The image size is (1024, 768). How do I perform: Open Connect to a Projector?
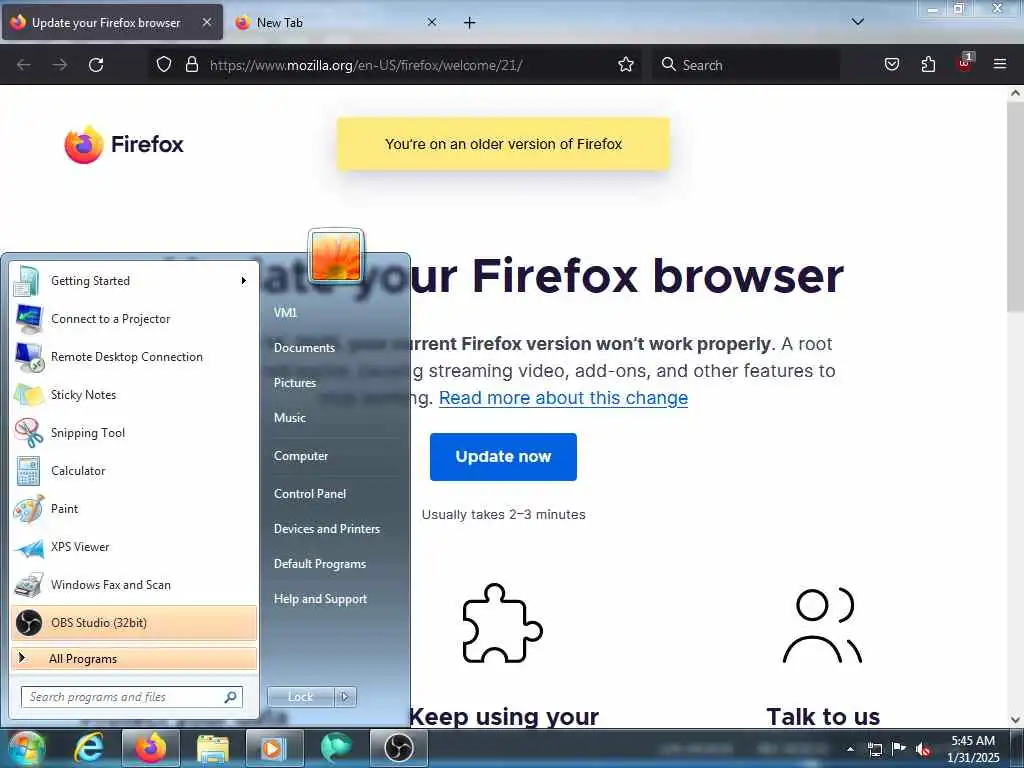[x=134, y=319]
